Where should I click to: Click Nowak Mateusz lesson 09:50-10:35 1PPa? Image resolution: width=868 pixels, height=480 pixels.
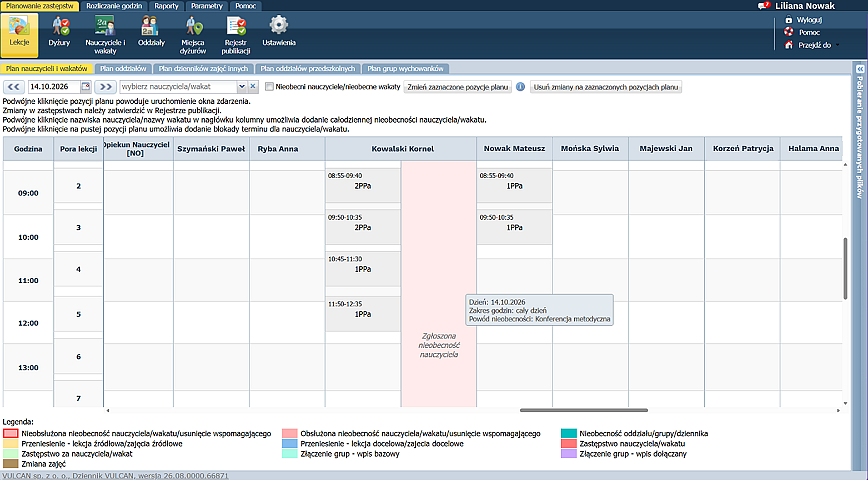(514, 228)
